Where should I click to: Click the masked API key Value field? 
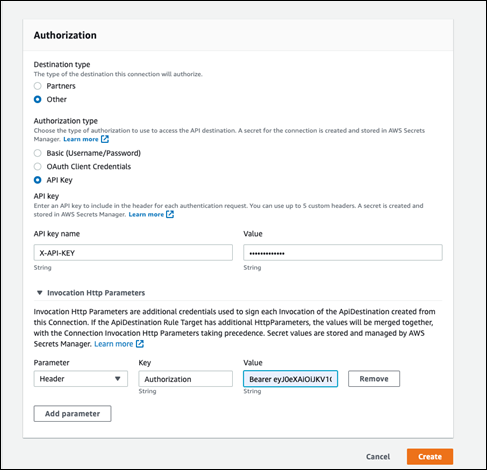(343, 253)
